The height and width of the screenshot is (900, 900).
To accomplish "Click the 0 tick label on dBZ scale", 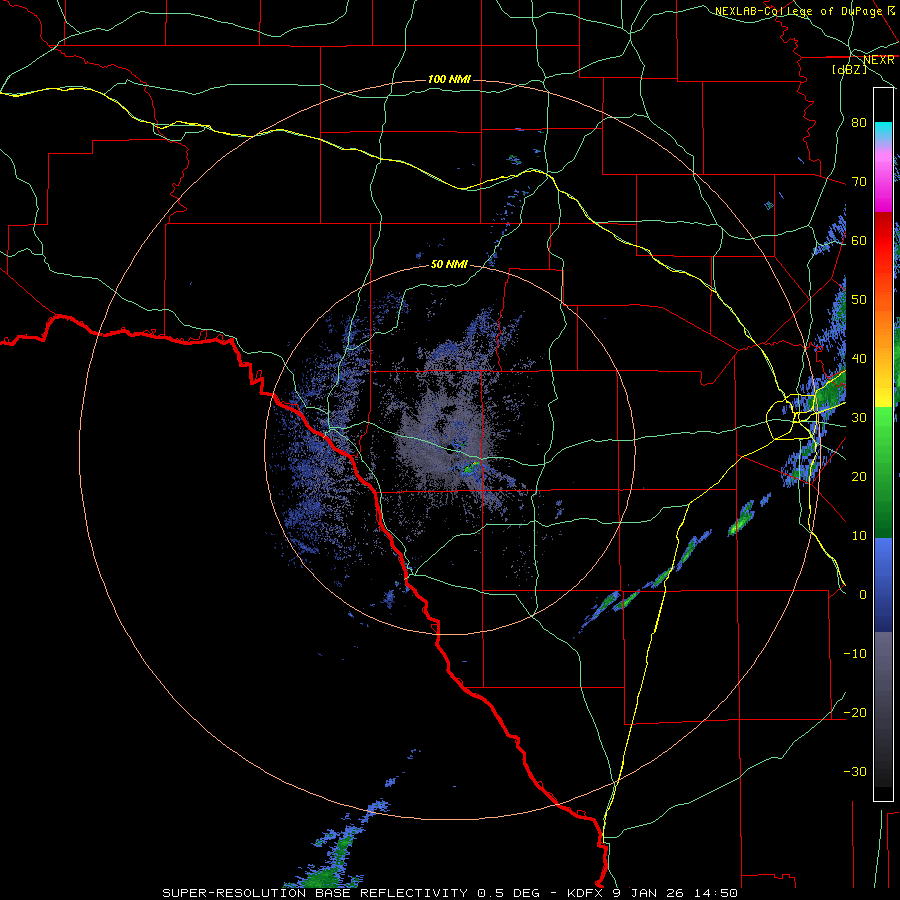I will point(863,595).
